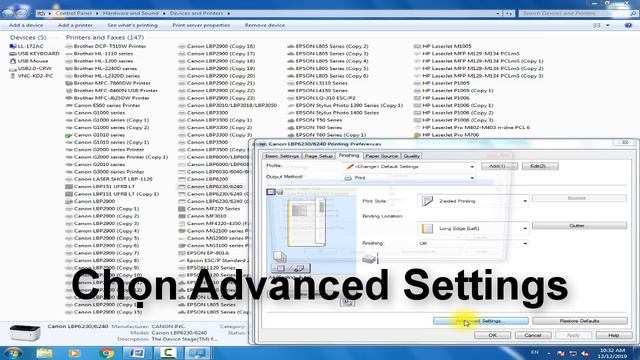This screenshot has height=360, width=640.
Task: Click the Add(1) profile button
Action: (499, 166)
